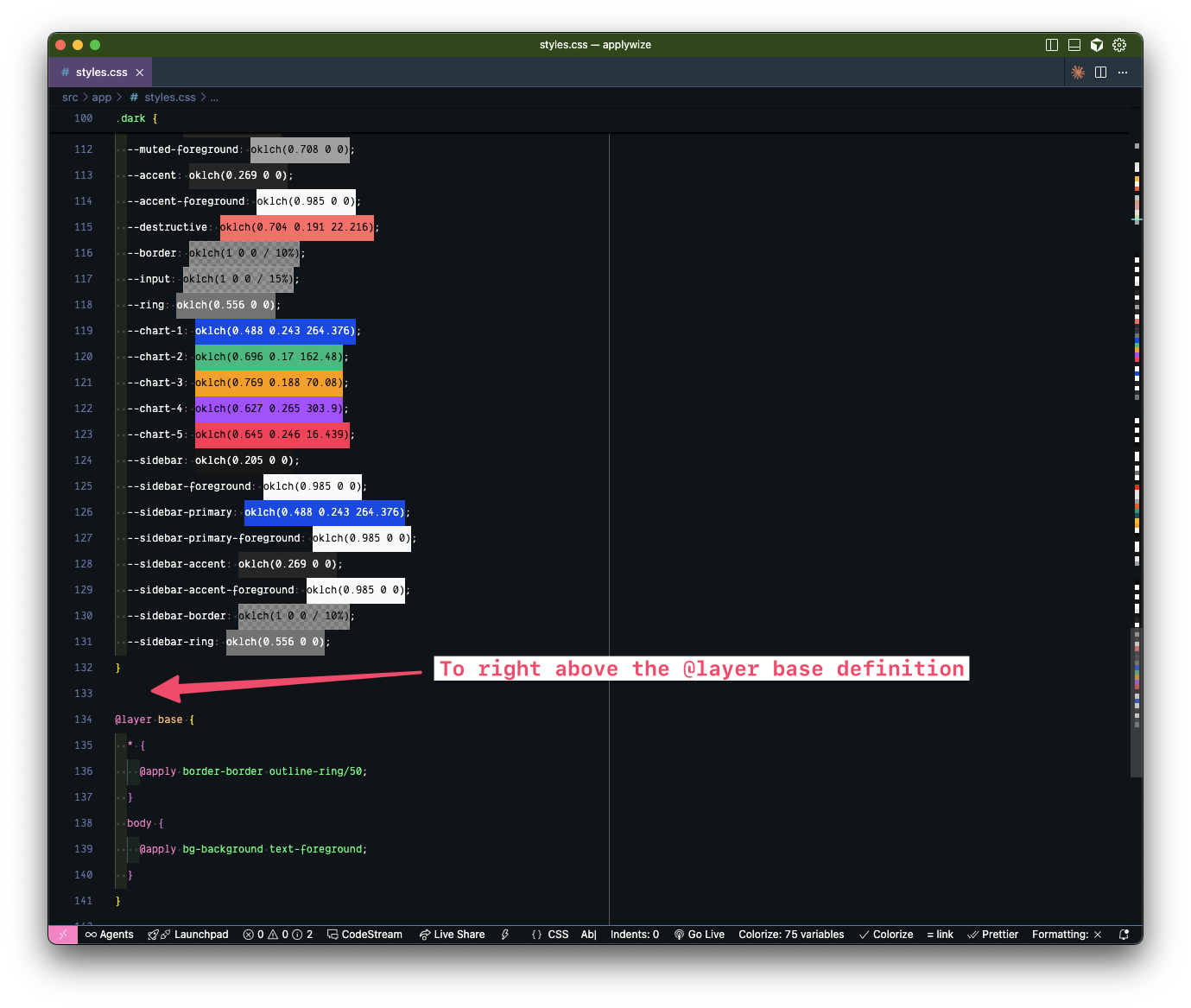Click the link item in the status bar
This screenshot has height=1008, width=1191.
pos(940,934)
